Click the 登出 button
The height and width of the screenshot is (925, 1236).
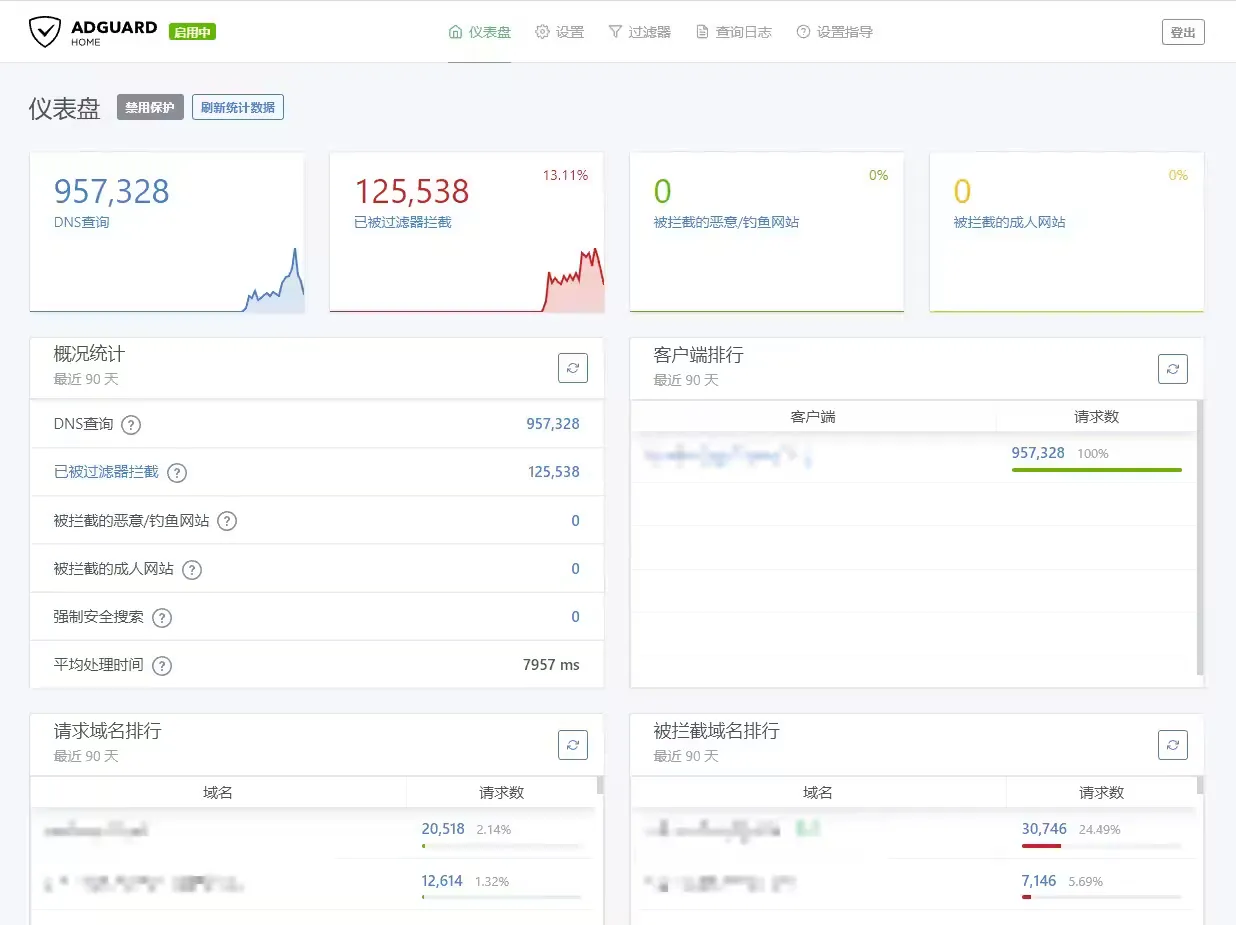click(1183, 32)
